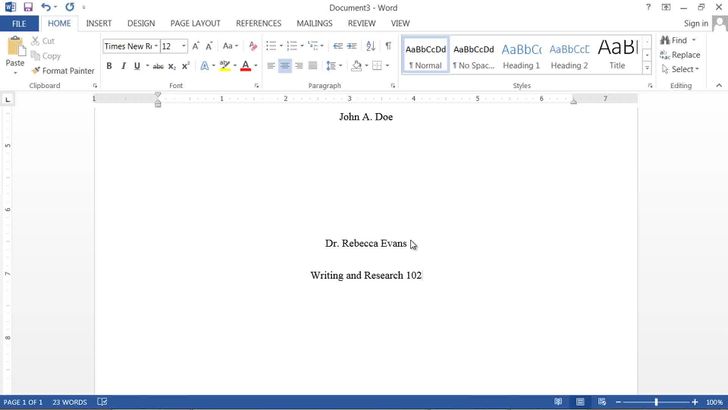Apply the No Spacing style

(x=474, y=55)
